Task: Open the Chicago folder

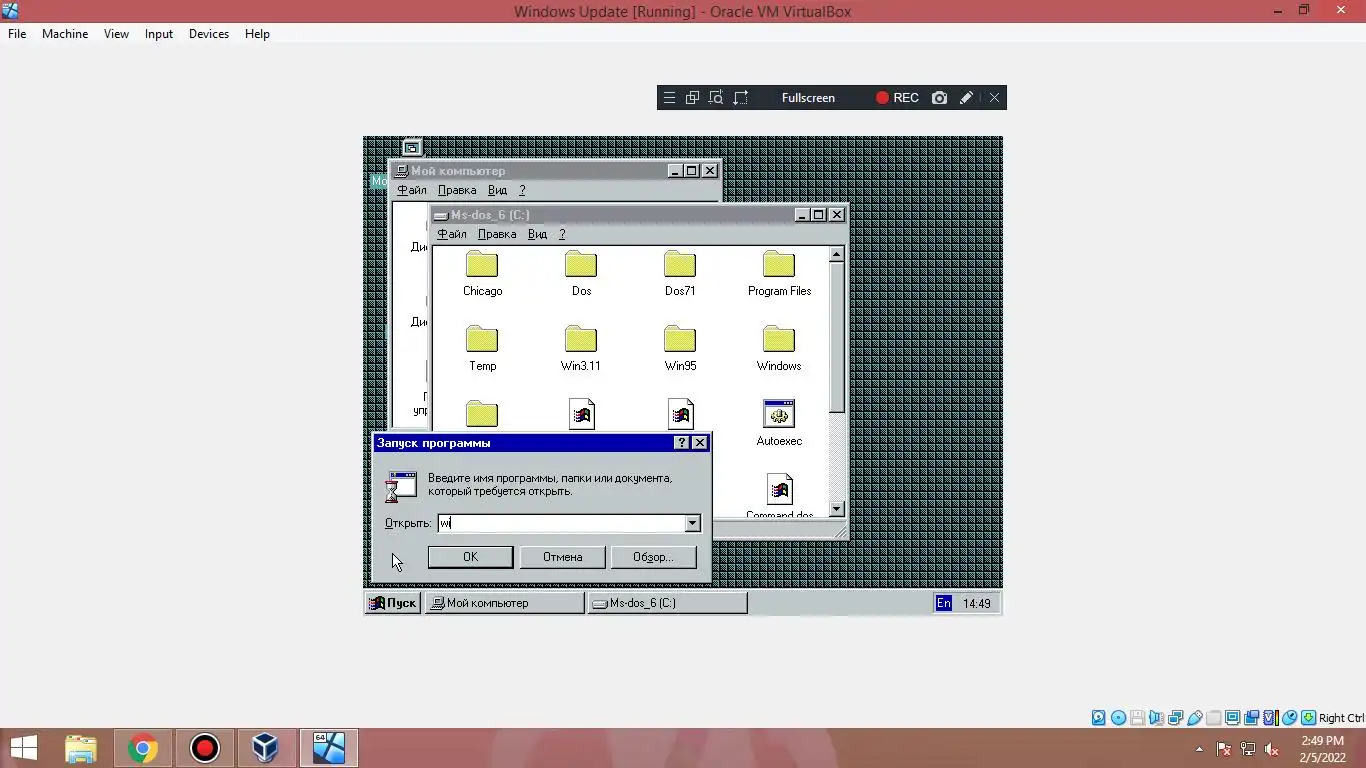Action: pos(482,274)
